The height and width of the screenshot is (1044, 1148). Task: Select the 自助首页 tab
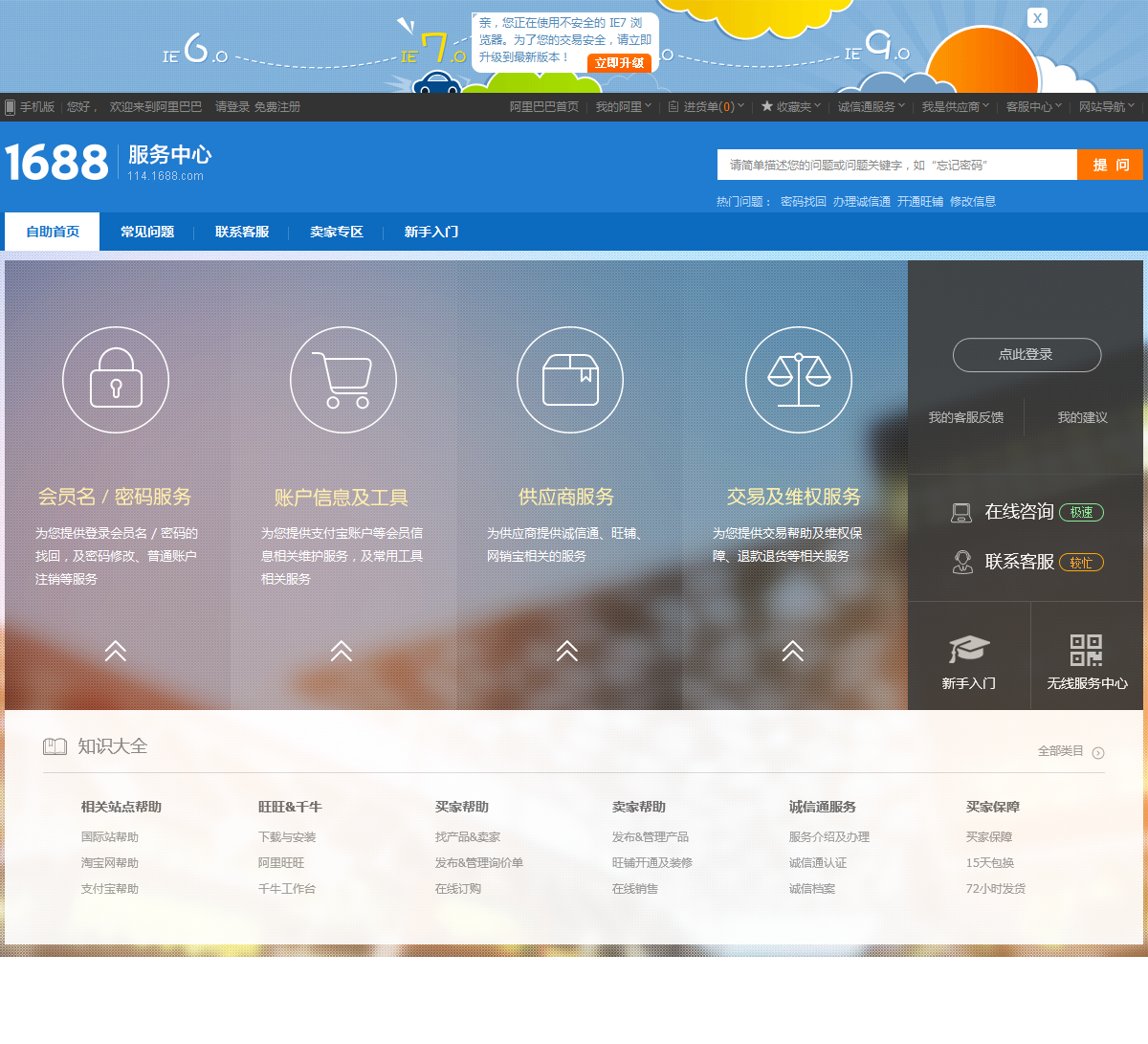pos(53,232)
